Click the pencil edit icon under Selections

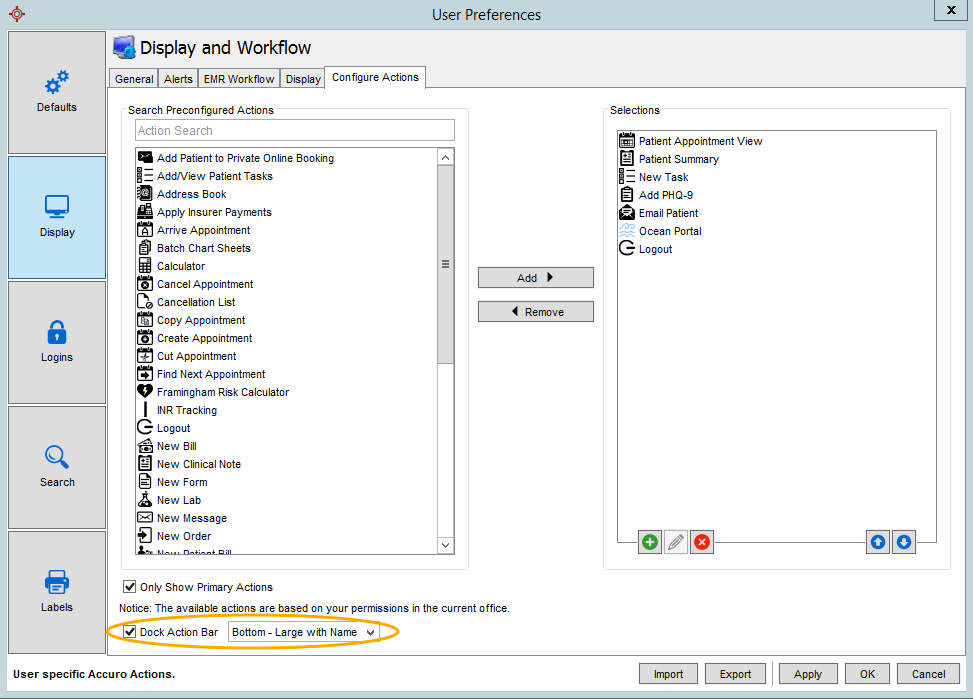(x=676, y=542)
